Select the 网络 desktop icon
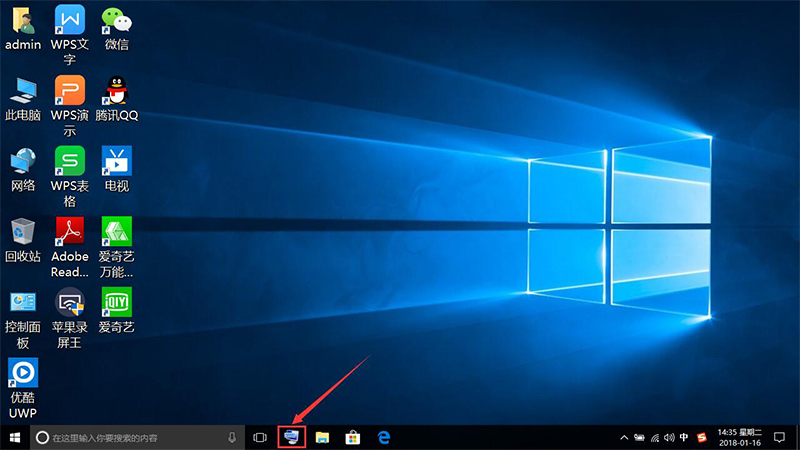This screenshot has height=450, width=800. click(23, 161)
